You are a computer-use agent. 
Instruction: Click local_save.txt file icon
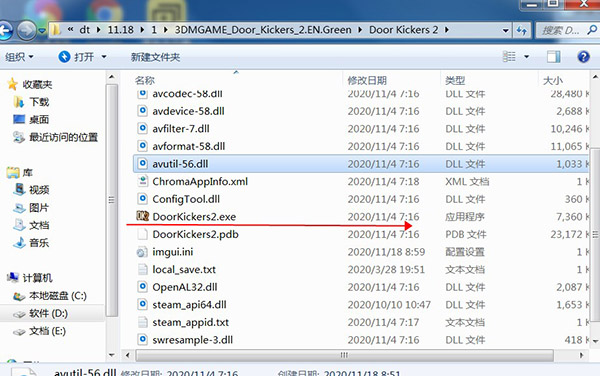click(142, 269)
